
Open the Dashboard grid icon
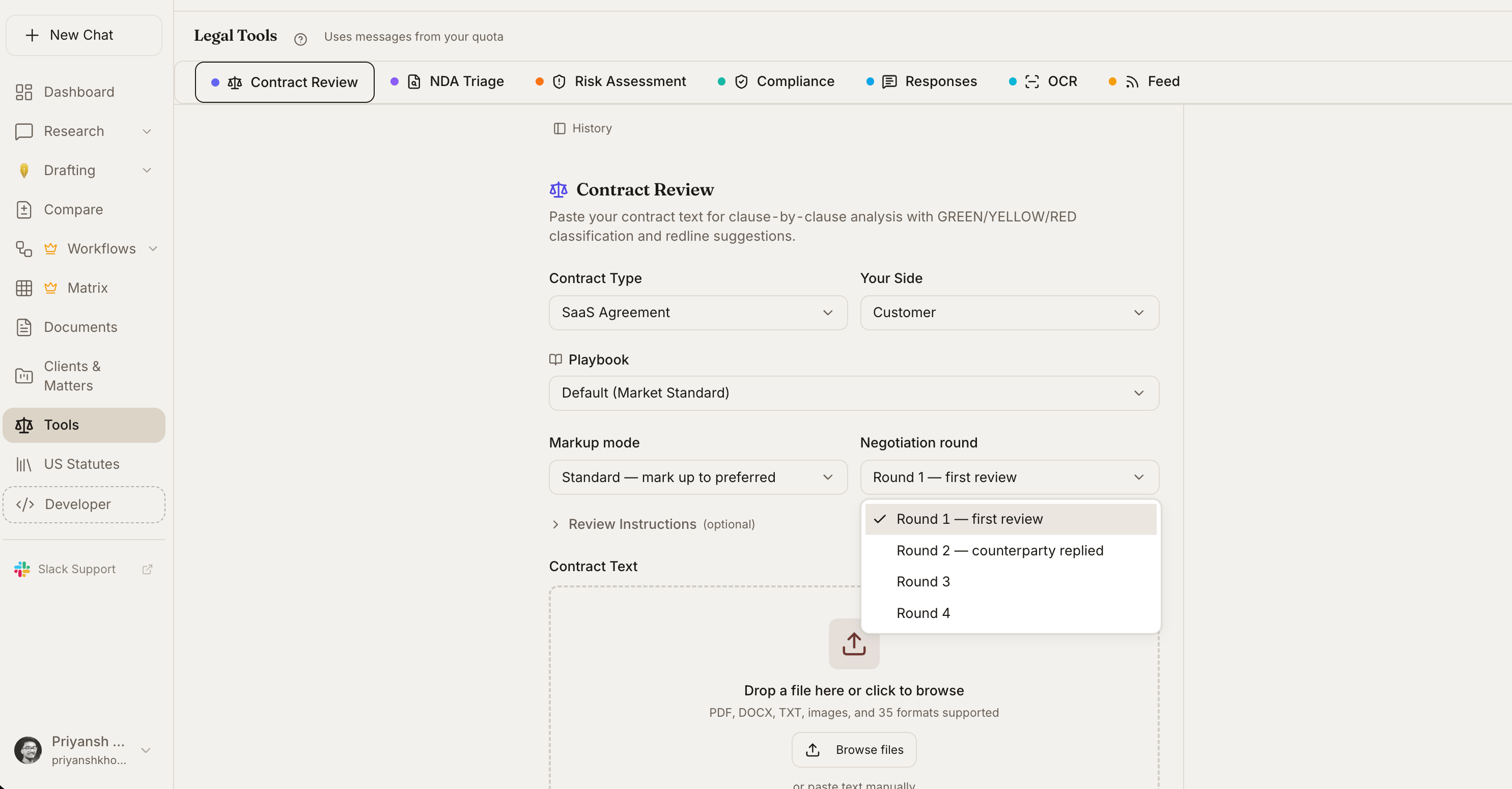coord(24,92)
